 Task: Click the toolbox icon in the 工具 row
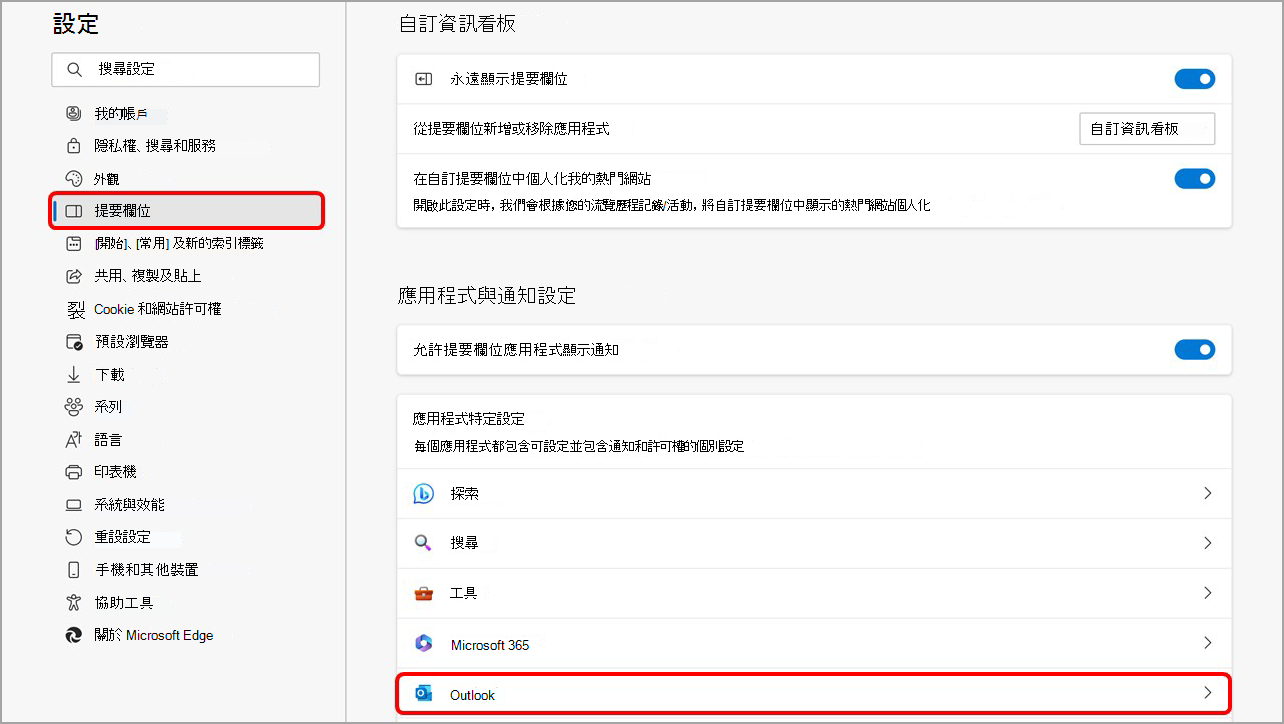(x=424, y=593)
